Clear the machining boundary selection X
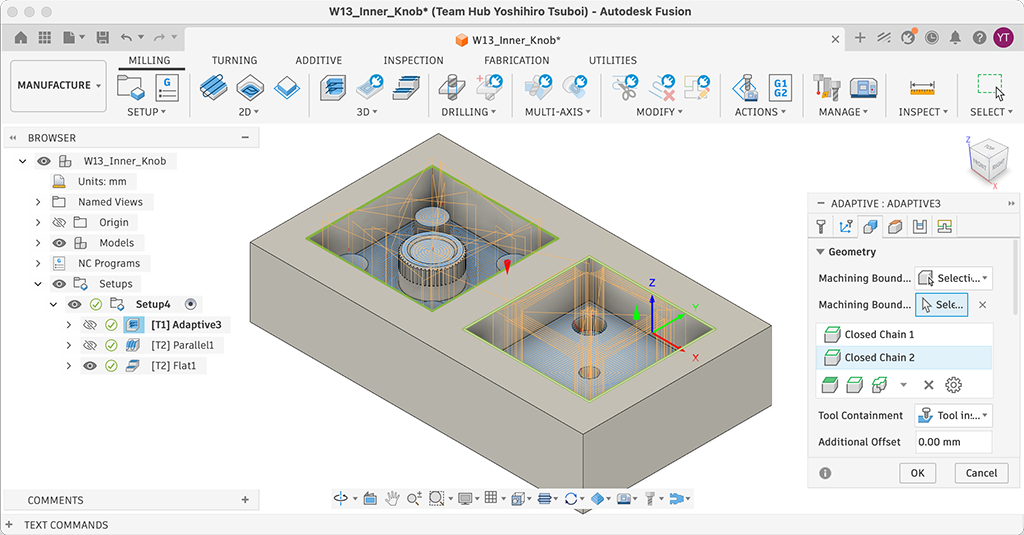This screenshot has height=535, width=1024. coord(982,305)
